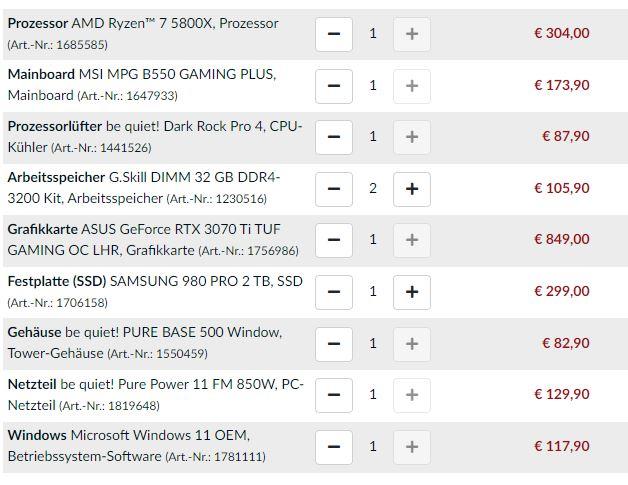628x485 pixels.
Task: Decrease Windows 11 OEM quantity
Action: (334, 447)
